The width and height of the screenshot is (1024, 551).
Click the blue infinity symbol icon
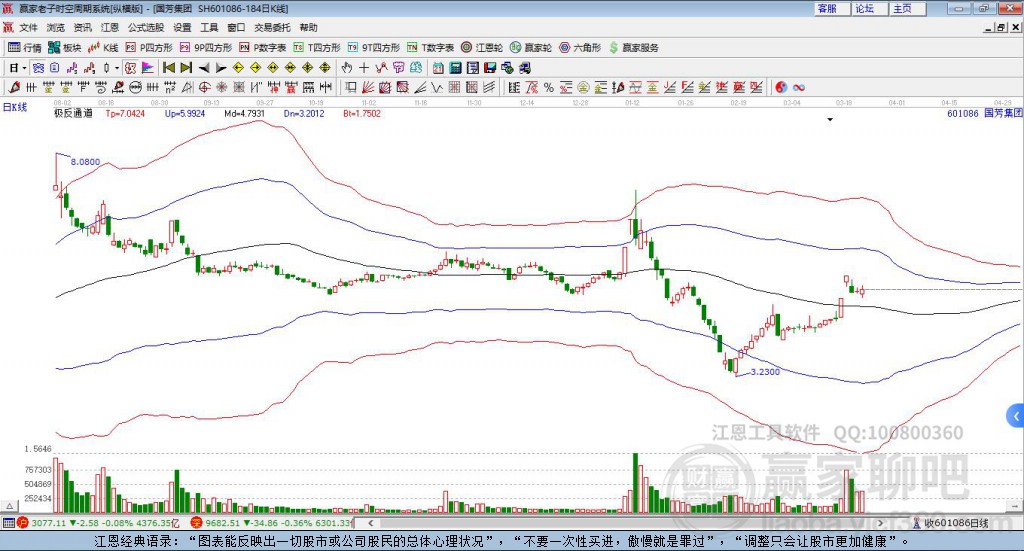click(799, 87)
